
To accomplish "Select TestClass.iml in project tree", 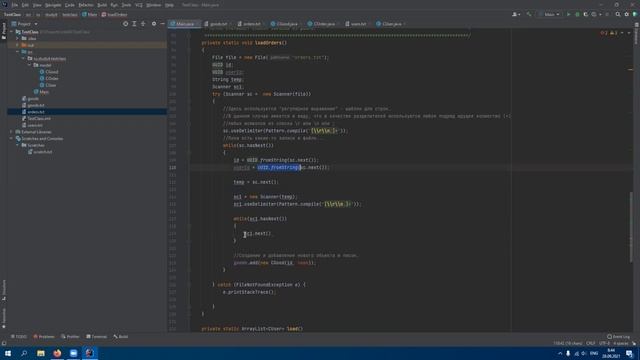I will tap(39, 118).
